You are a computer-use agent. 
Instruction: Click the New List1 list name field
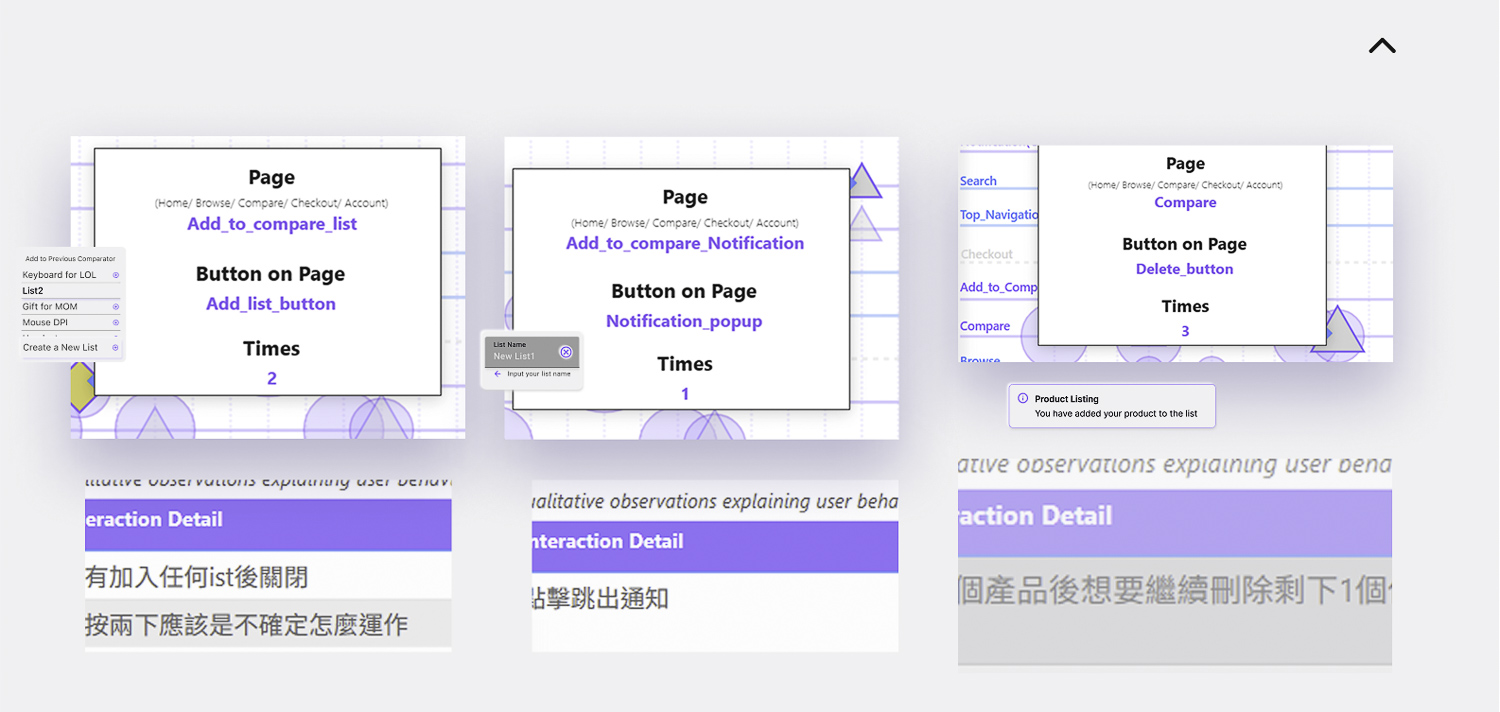518,355
